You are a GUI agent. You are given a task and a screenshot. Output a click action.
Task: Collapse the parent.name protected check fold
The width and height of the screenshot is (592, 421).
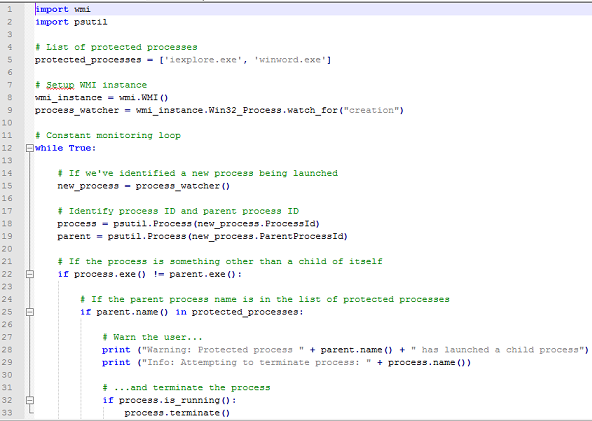[x=30, y=312]
